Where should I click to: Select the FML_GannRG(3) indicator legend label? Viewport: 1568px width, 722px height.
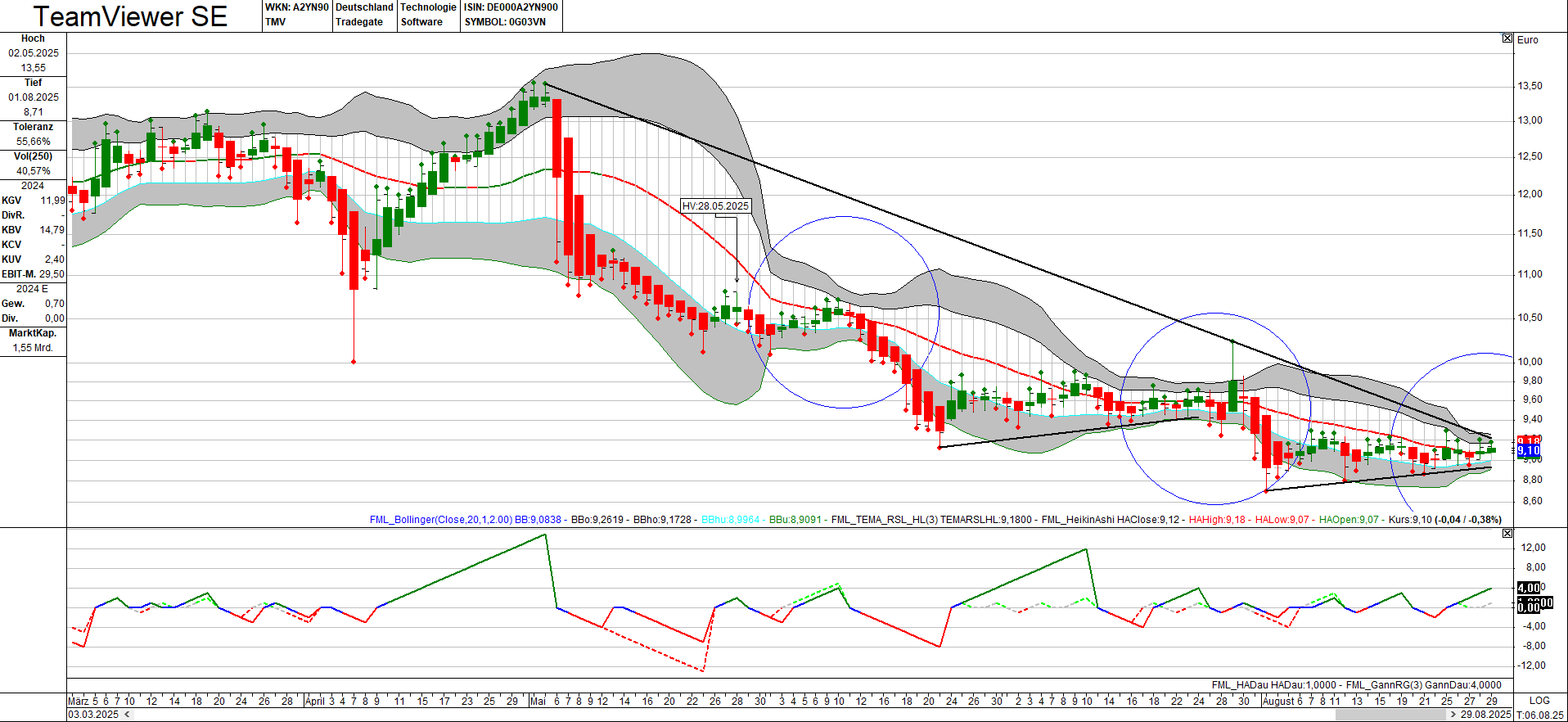[1384, 685]
